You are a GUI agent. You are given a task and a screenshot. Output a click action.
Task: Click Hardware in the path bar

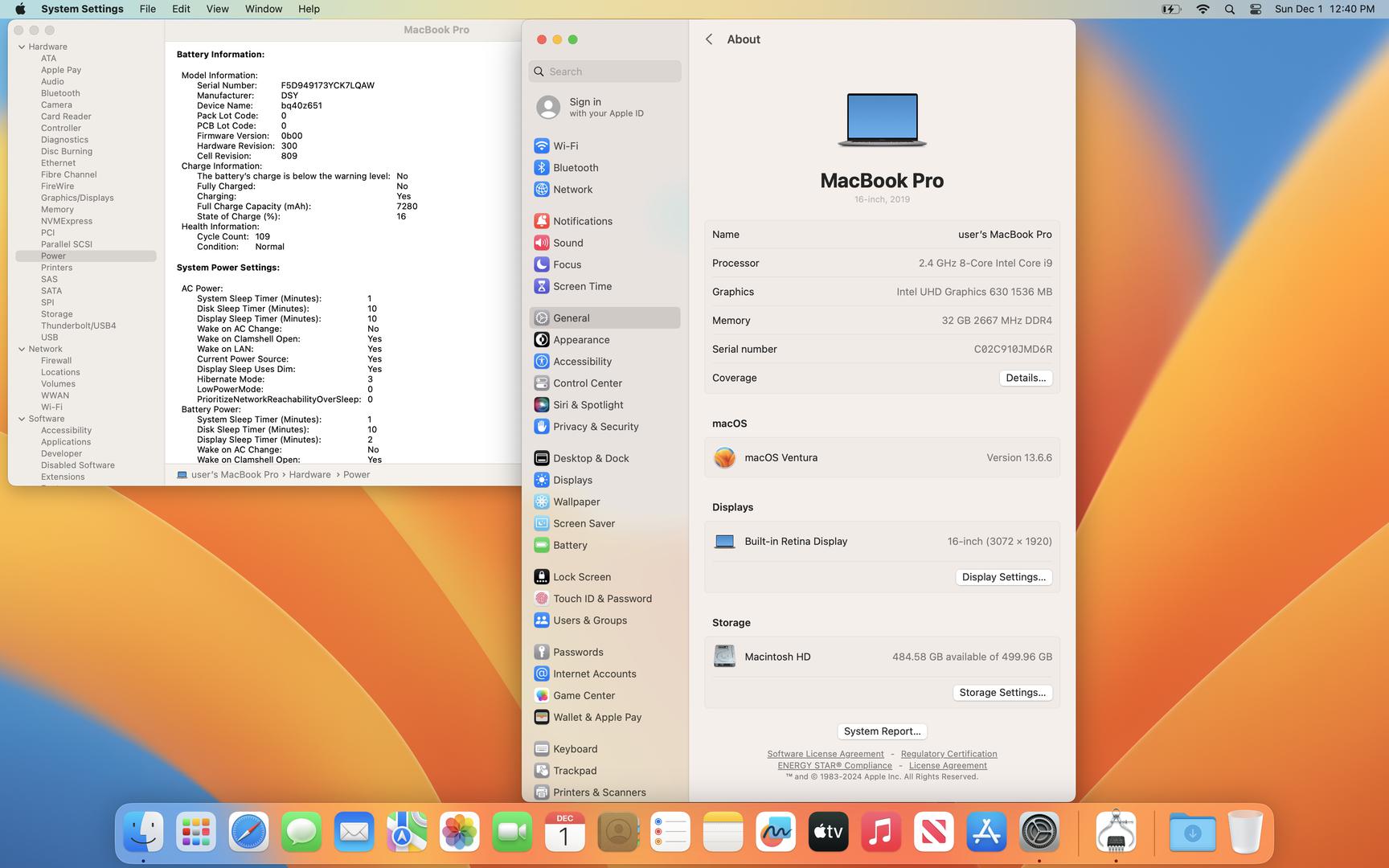point(309,474)
